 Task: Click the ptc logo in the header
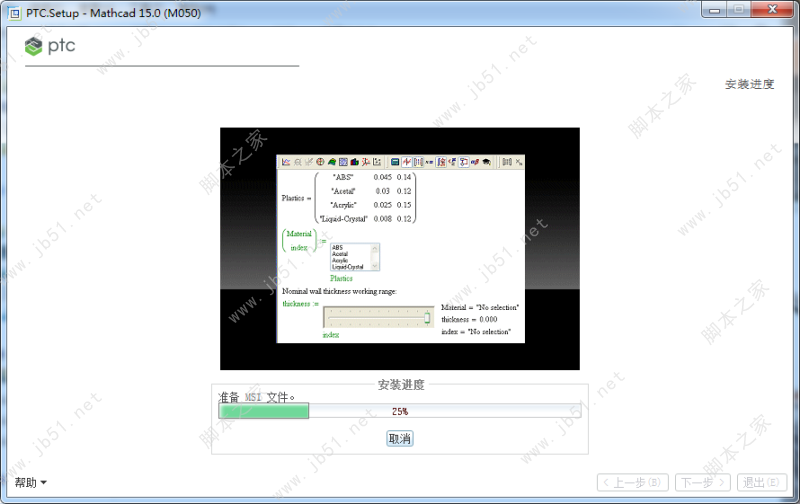point(50,46)
